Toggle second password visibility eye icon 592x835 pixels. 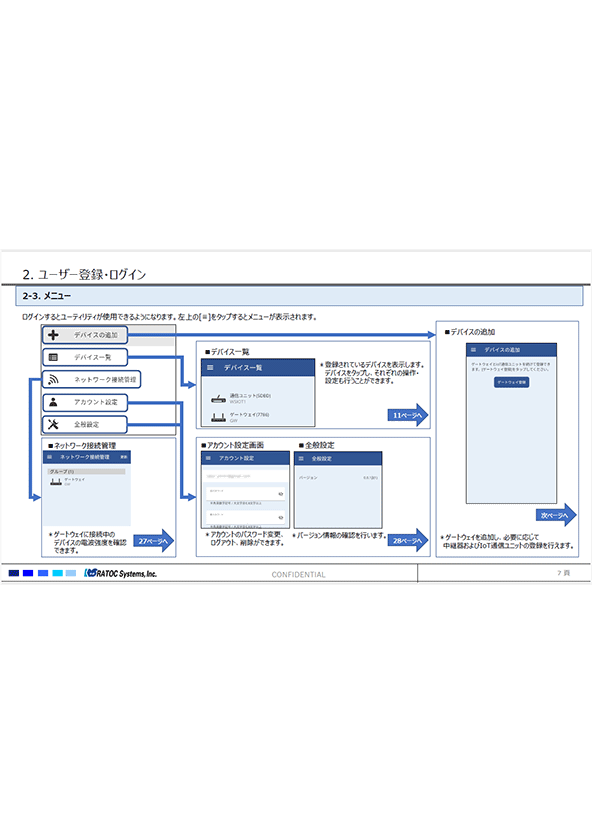tap(281, 518)
